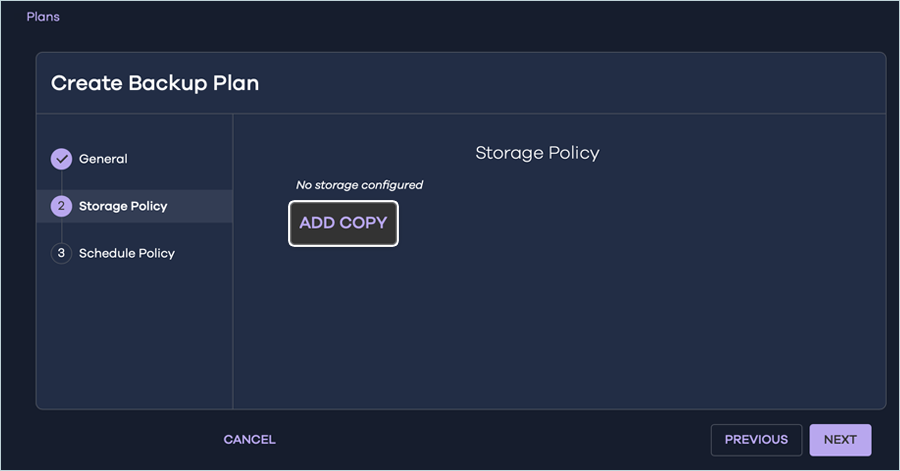This screenshot has width=900, height=471.
Task: Click the 'No storage configured' message
Action: click(x=359, y=185)
